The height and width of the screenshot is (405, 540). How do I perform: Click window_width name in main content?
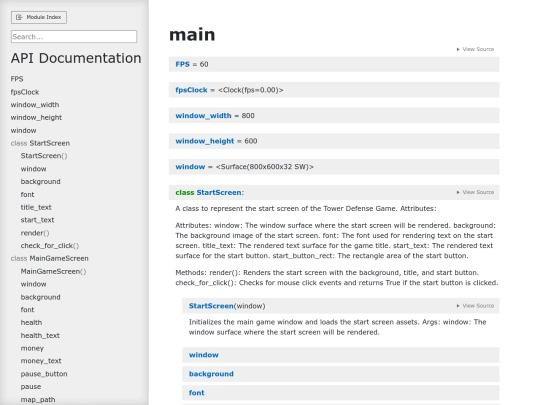click(204, 116)
